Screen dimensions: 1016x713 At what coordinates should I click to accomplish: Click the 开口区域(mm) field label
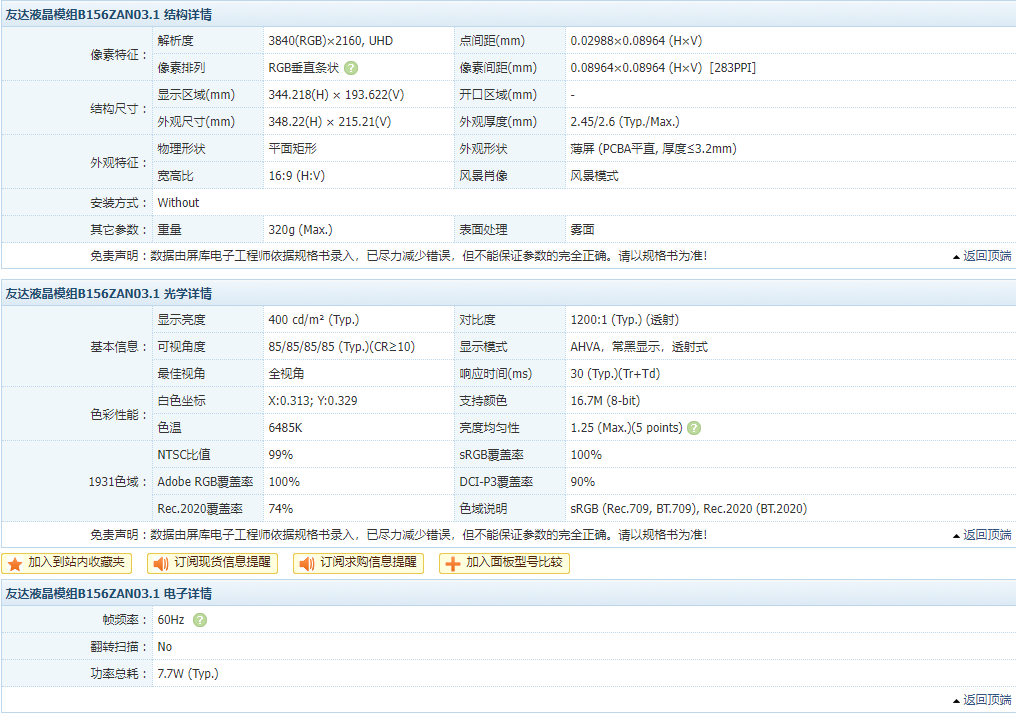498,95
